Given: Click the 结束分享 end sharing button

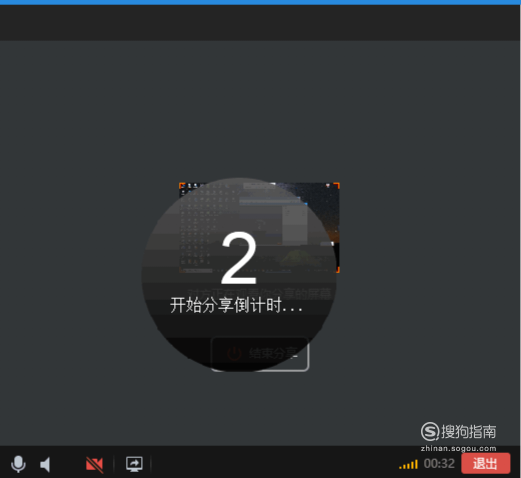Looking at the screenshot, I should pos(260,354).
